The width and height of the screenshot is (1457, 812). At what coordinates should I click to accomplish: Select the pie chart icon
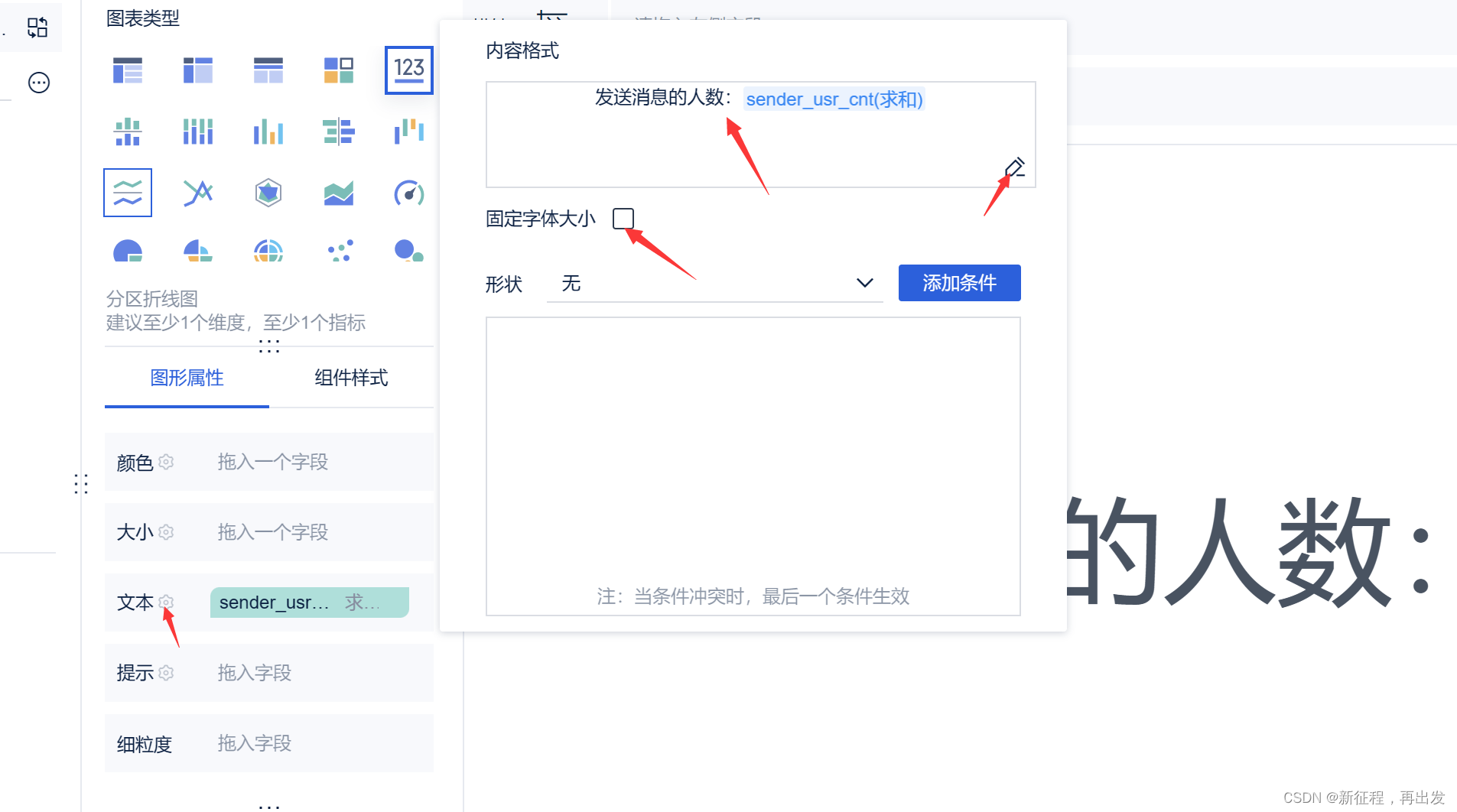tap(128, 251)
